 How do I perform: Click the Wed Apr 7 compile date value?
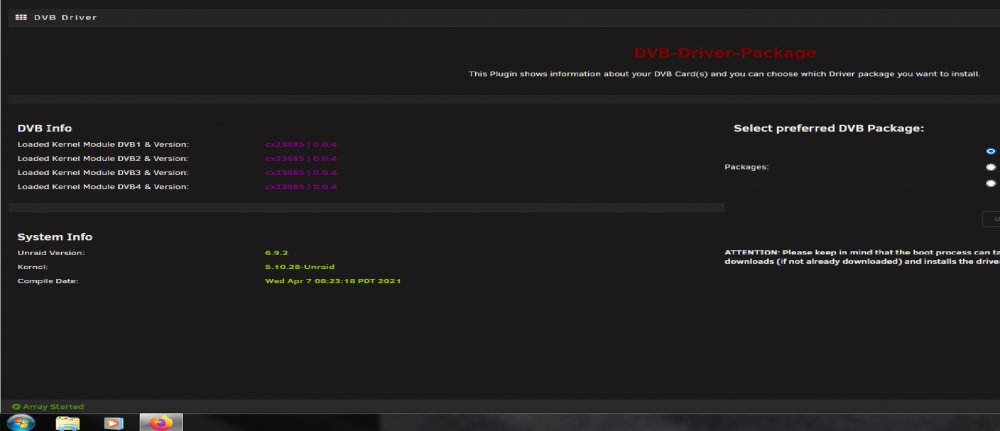tap(333, 281)
